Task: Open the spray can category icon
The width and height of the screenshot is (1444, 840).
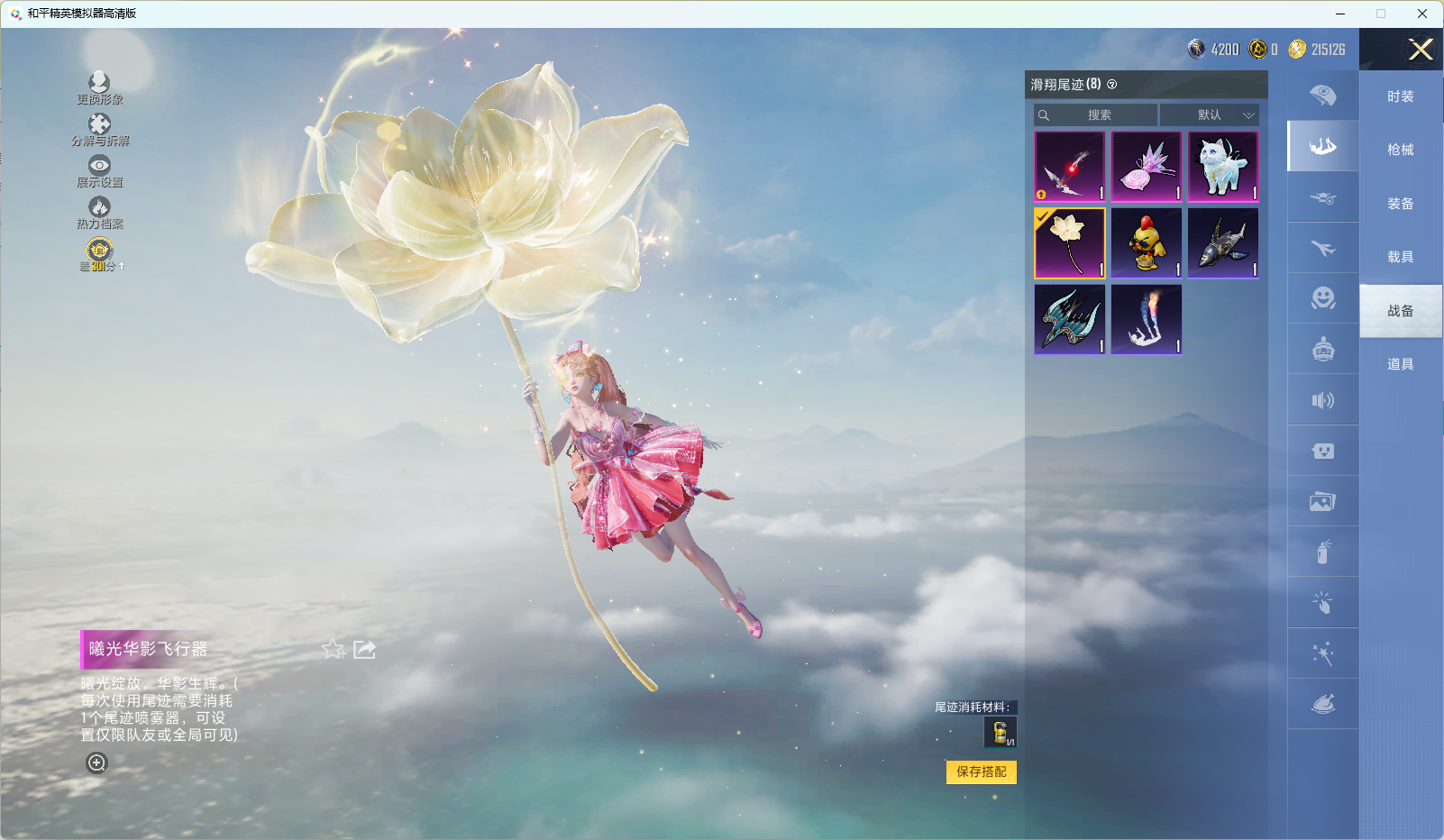Action: tap(1322, 551)
